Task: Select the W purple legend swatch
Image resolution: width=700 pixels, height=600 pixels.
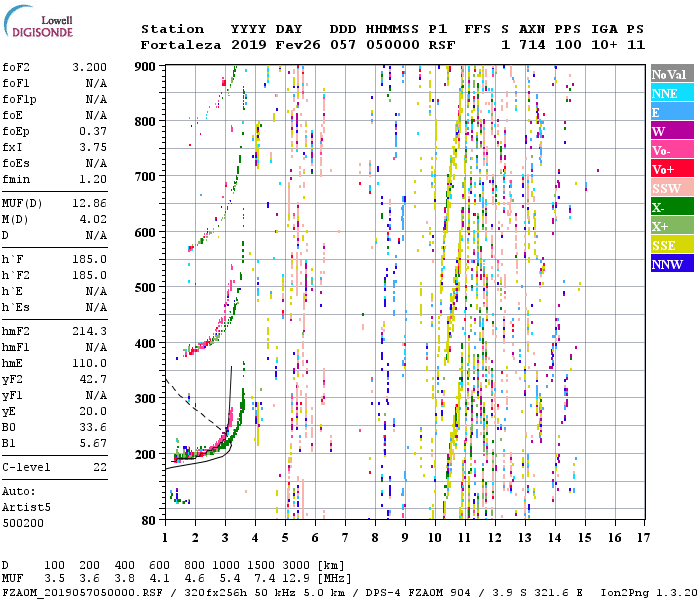Action: coord(672,131)
